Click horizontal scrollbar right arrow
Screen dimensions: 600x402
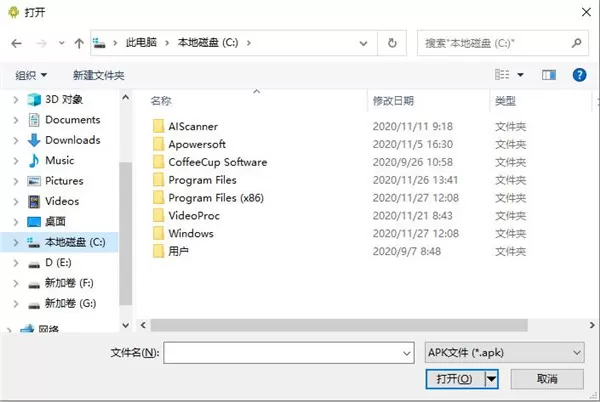pos(592,325)
